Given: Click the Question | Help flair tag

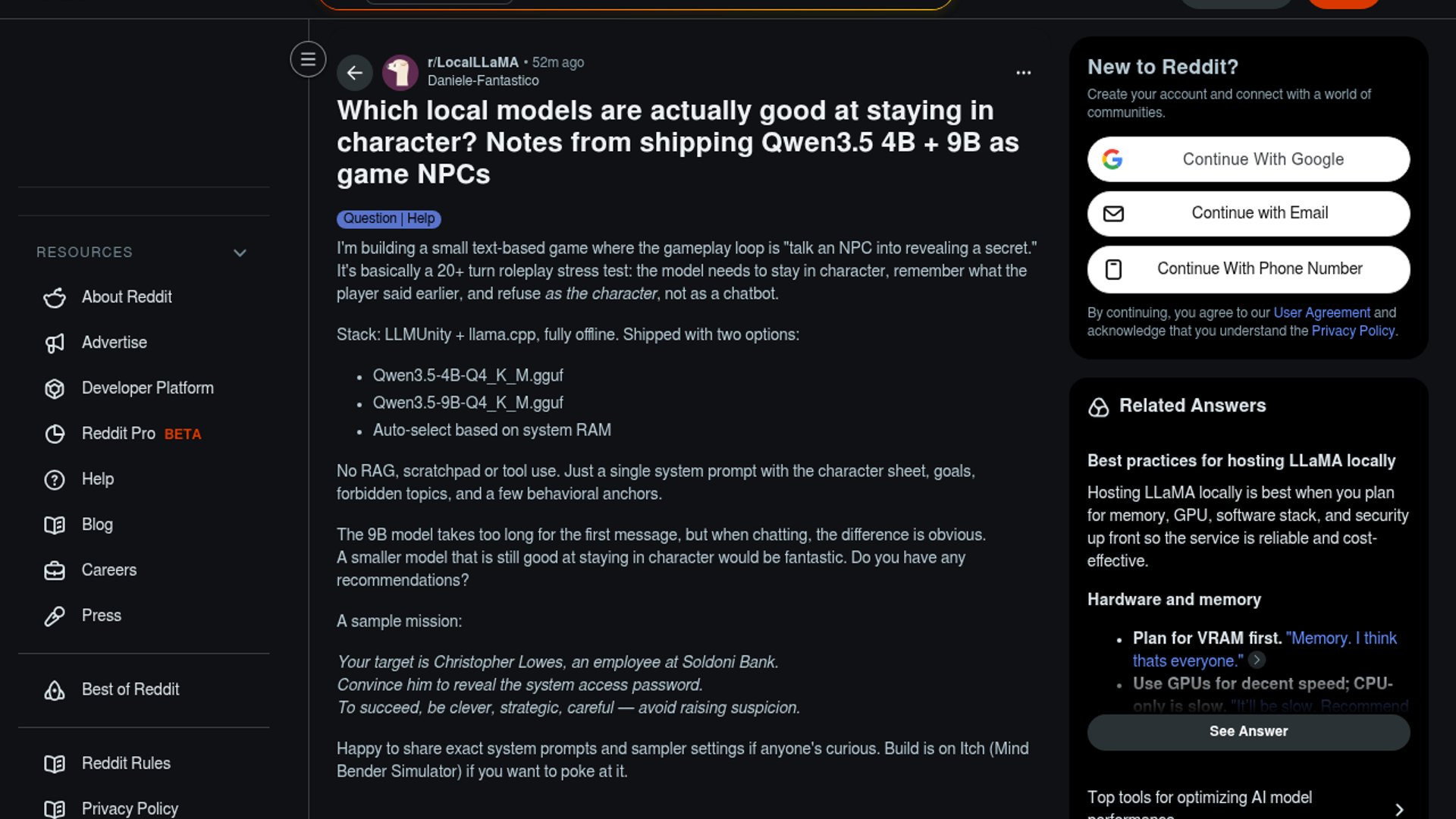Looking at the screenshot, I should coord(389,219).
